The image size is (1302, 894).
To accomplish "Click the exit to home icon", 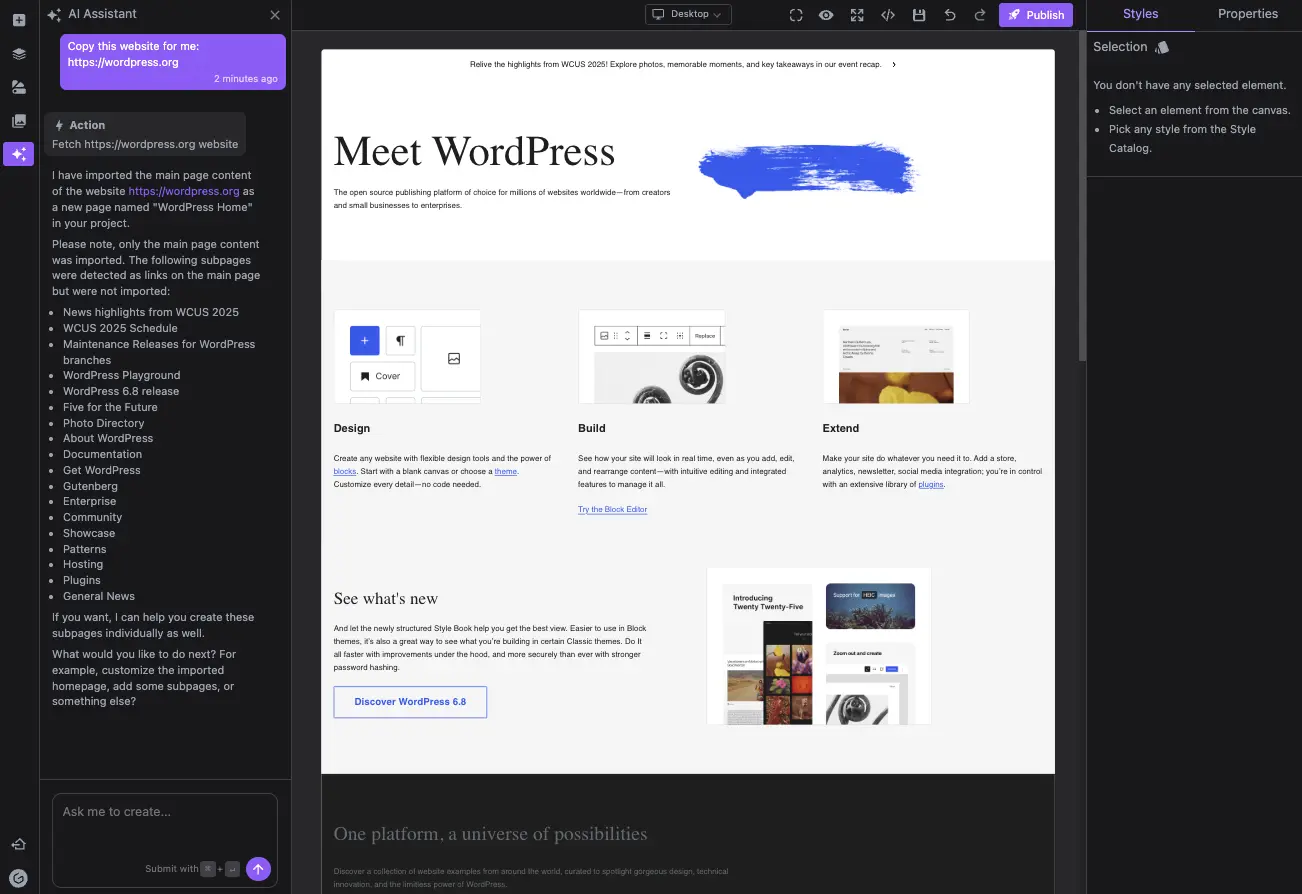I will (18, 845).
